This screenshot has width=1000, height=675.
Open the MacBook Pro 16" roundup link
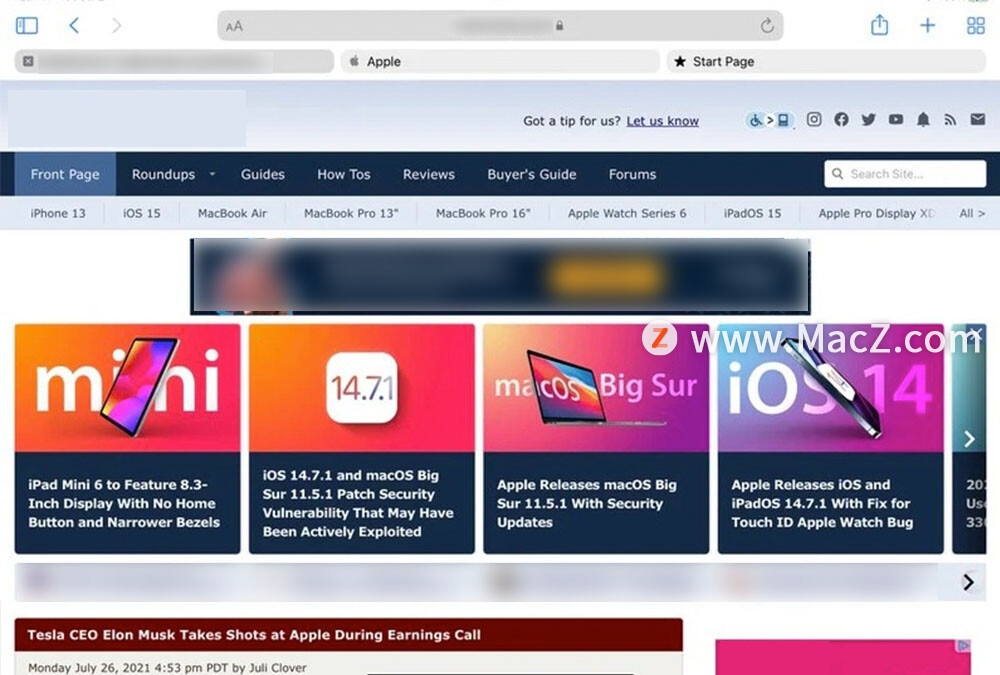[483, 213]
